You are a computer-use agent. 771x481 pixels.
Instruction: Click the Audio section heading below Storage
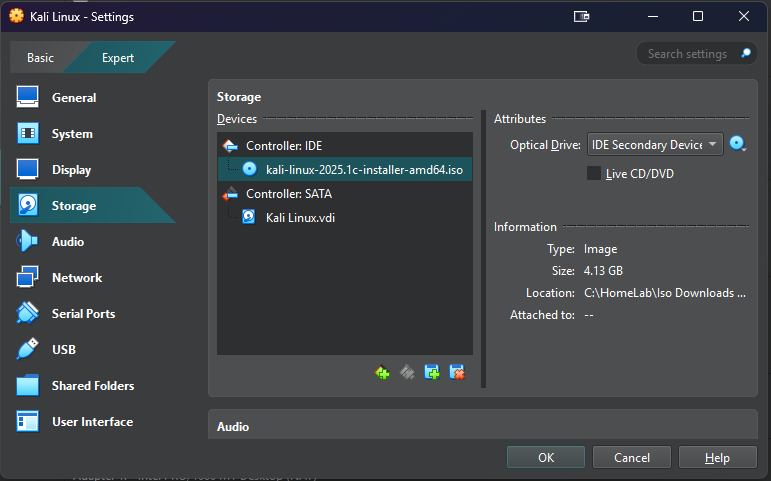point(233,426)
